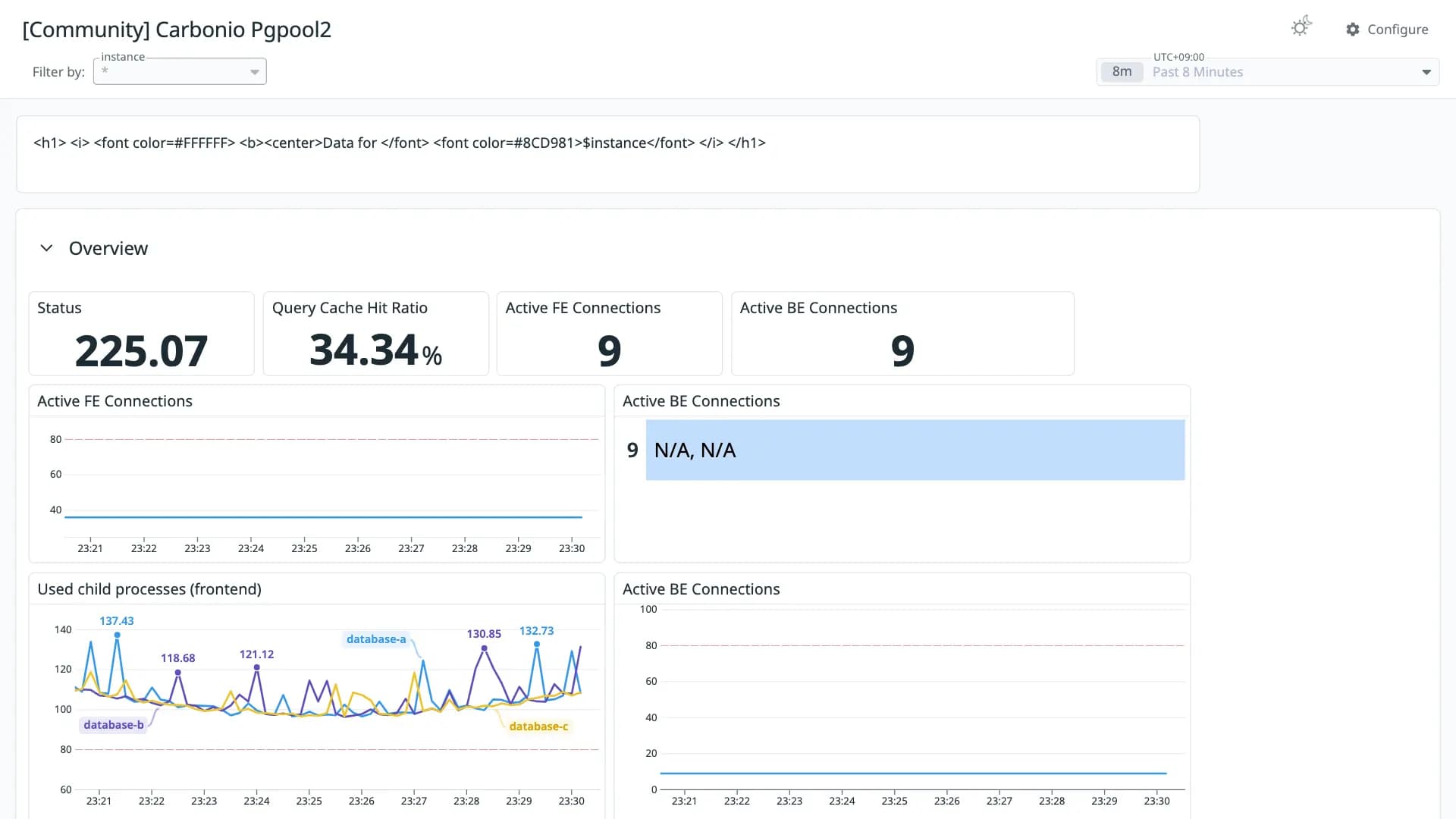Click the Status value 225.07

(141, 351)
